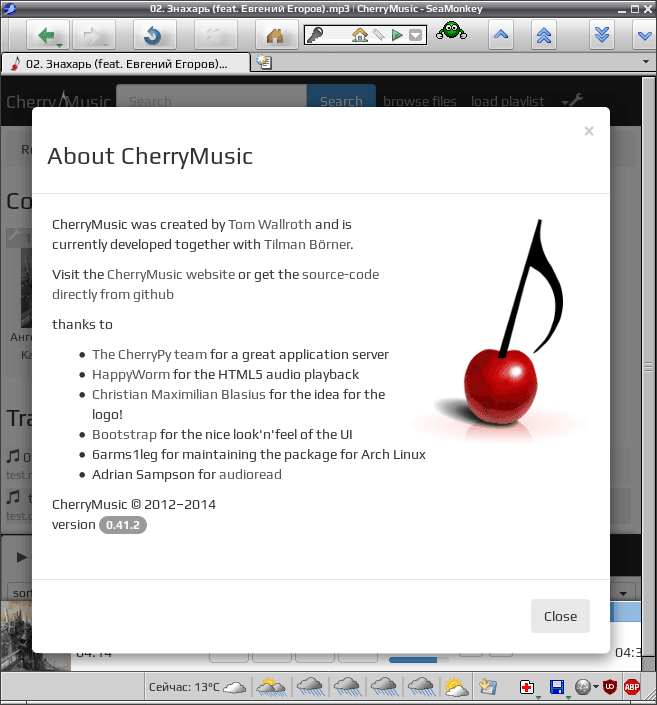657x705 pixels.
Task: Click the 0.41.2 version badge
Action: click(x=123, y=525)
